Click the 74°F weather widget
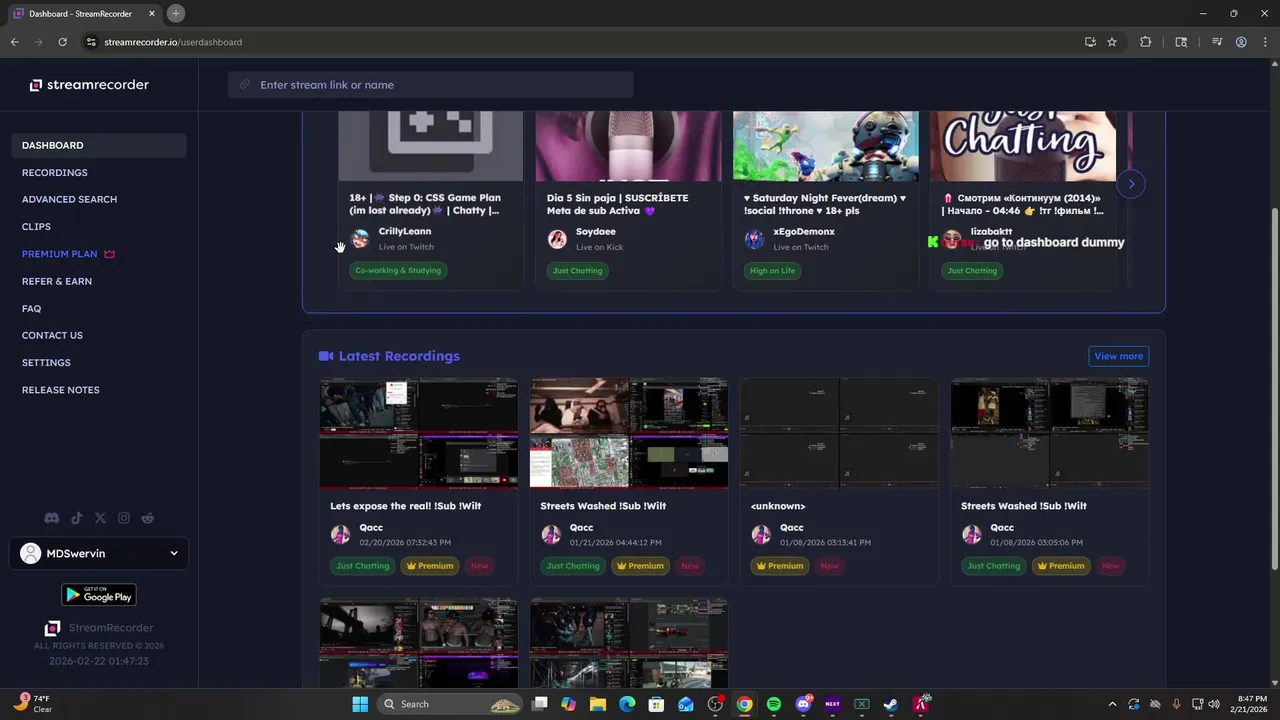The width and height of the screenshot is (1280, 720). click(32, 704)
